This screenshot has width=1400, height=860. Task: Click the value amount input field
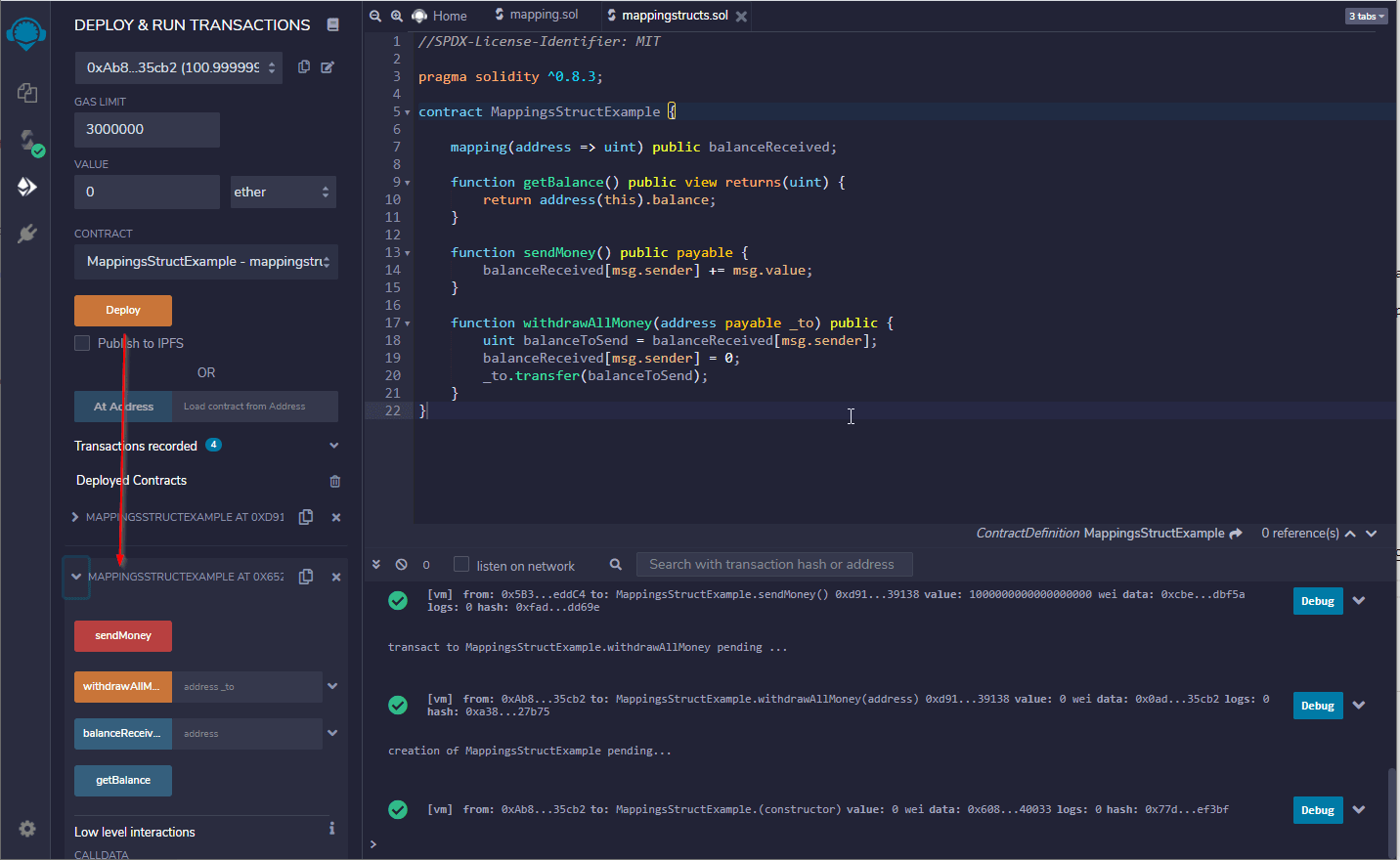click(147, 192)
